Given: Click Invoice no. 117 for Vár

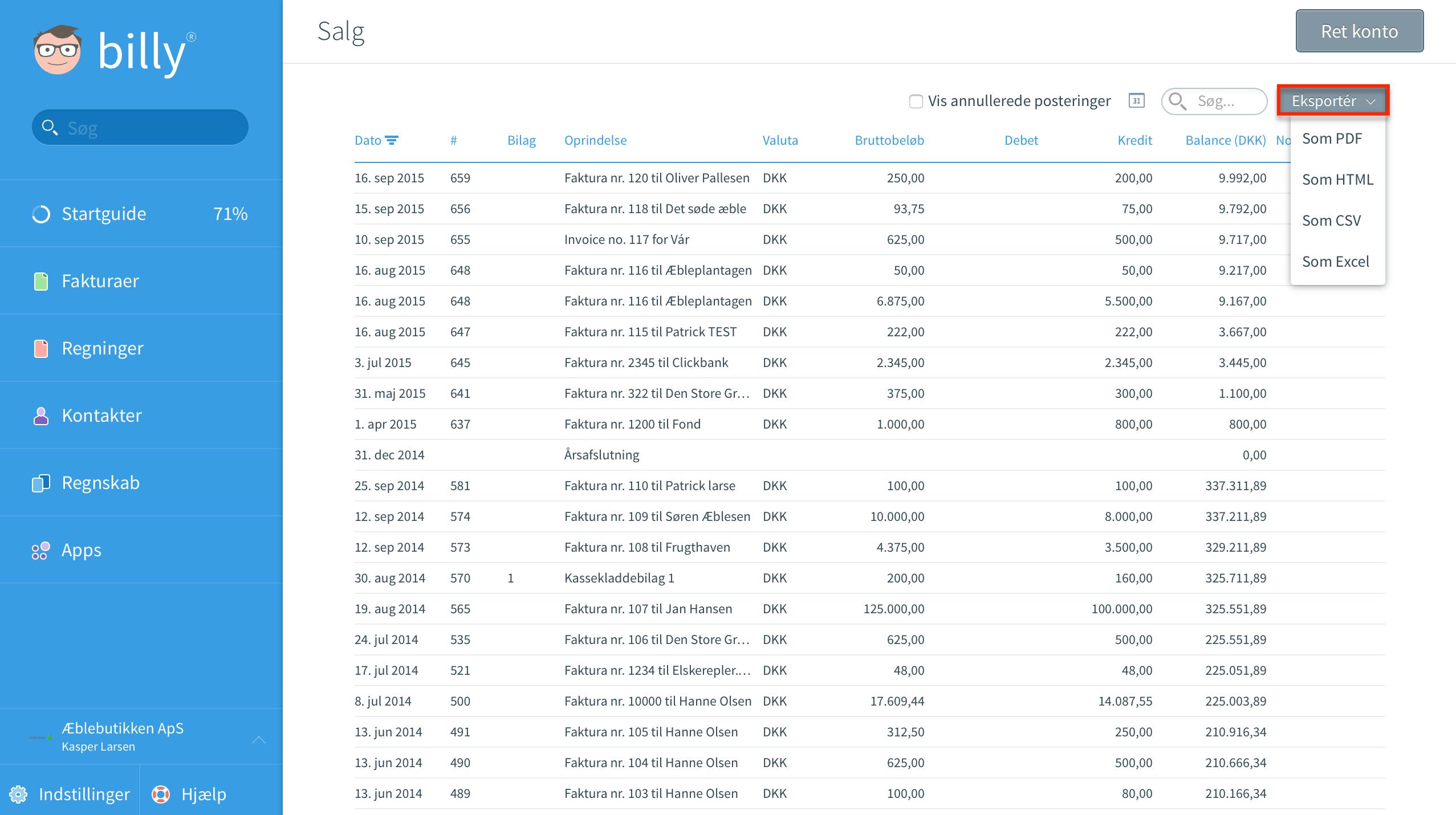Looking at the screenshot, I should (x=627, y=239).
